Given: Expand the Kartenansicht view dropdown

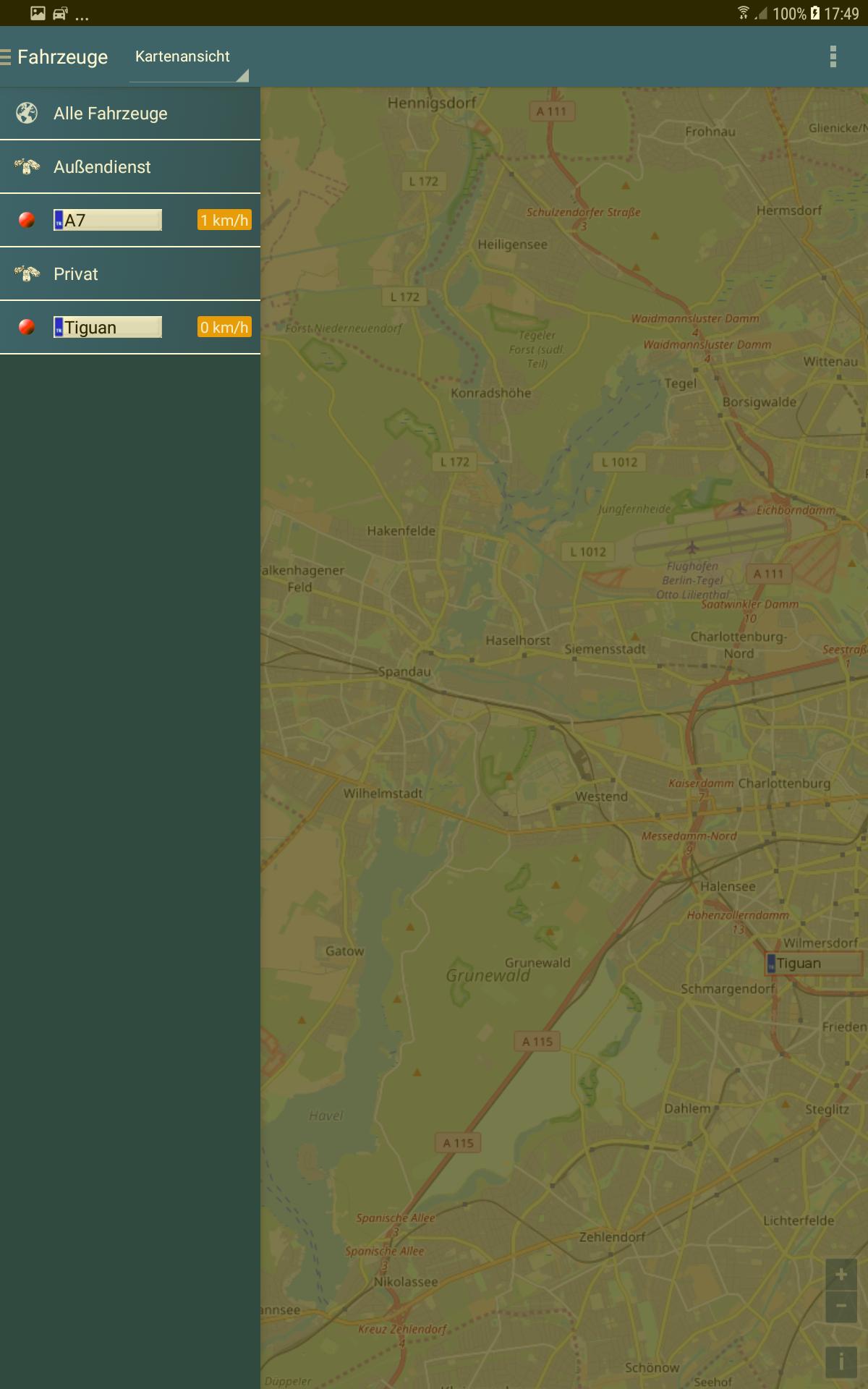Looking at the screenshot, I should [x=188, y=58].
